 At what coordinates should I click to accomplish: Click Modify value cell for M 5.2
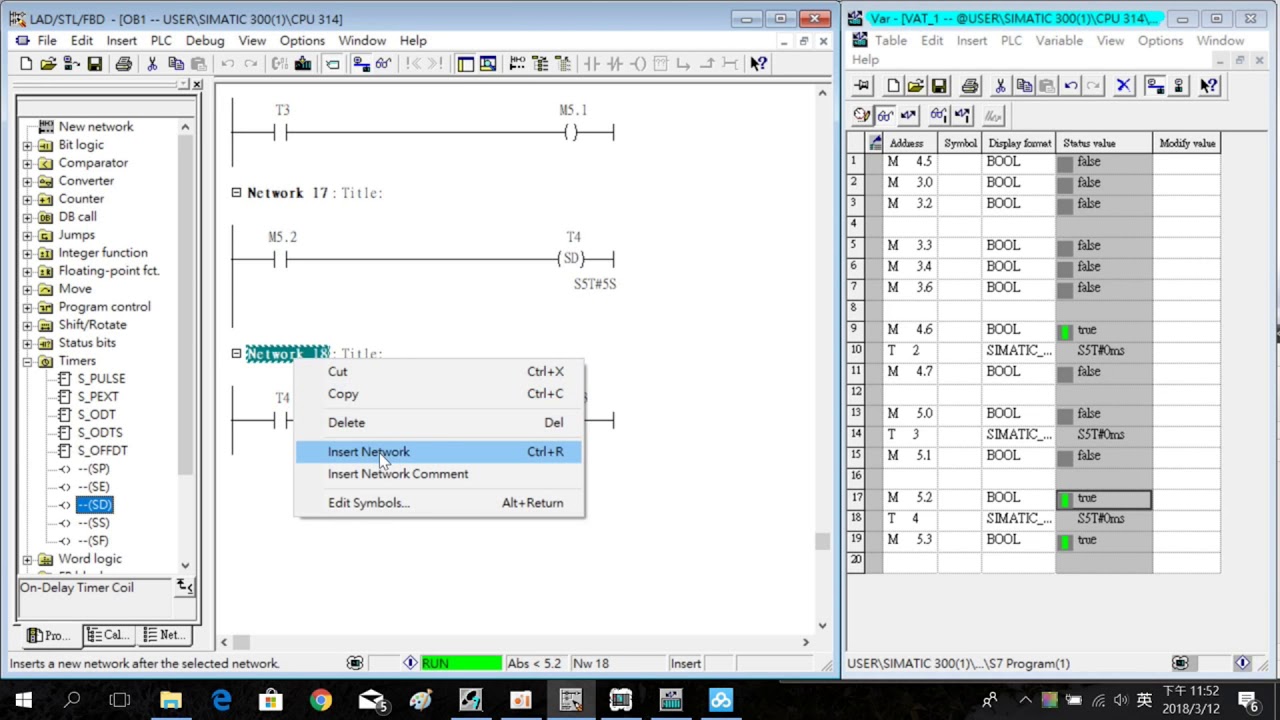tap(1186, 498)
